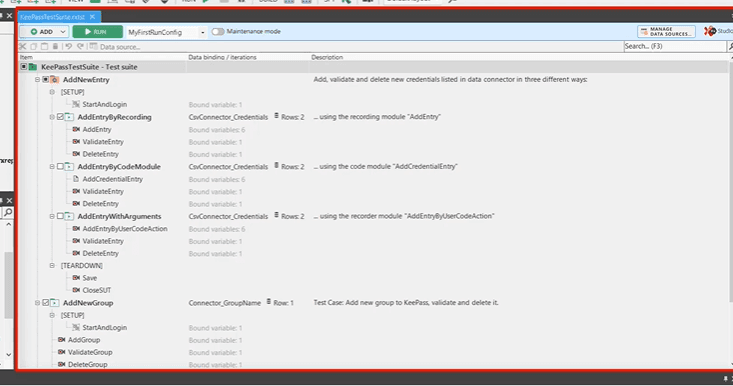Click the AddNewEntry smart folder icon
Screen dimensions: 733x386
(55, 79)
